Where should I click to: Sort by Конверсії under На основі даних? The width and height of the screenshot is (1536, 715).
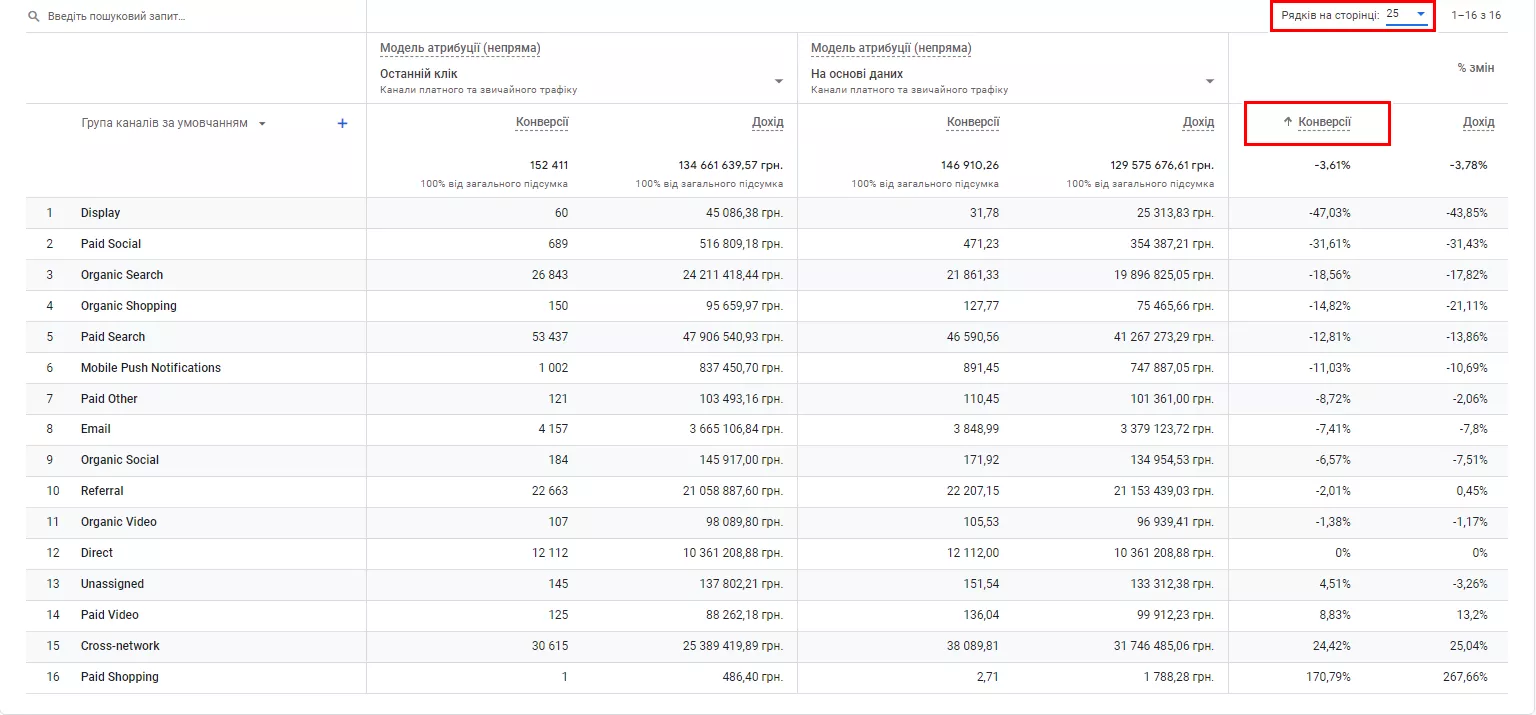point(973,122)
